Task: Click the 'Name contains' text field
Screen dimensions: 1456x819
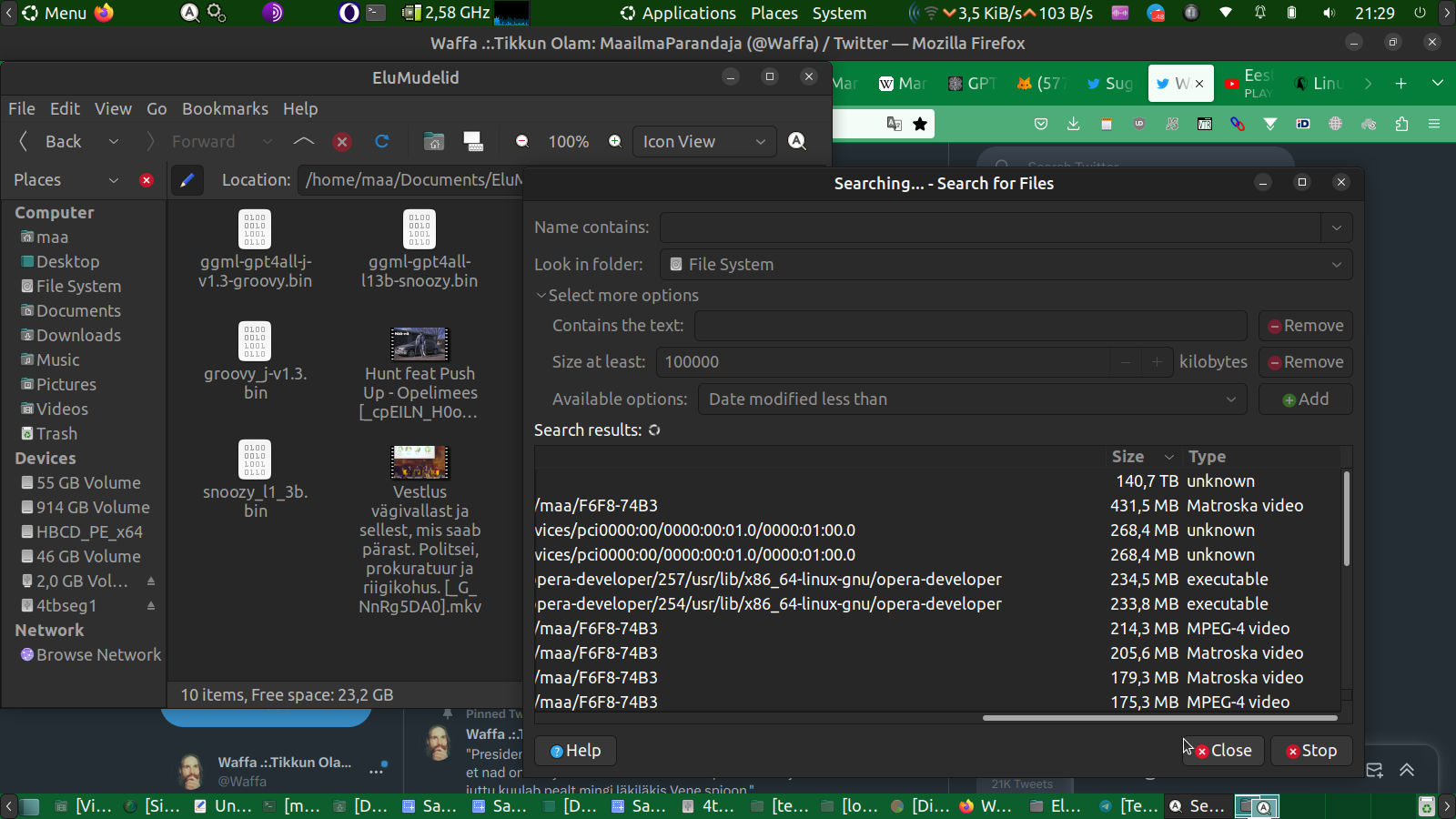Action: point(990,227)
